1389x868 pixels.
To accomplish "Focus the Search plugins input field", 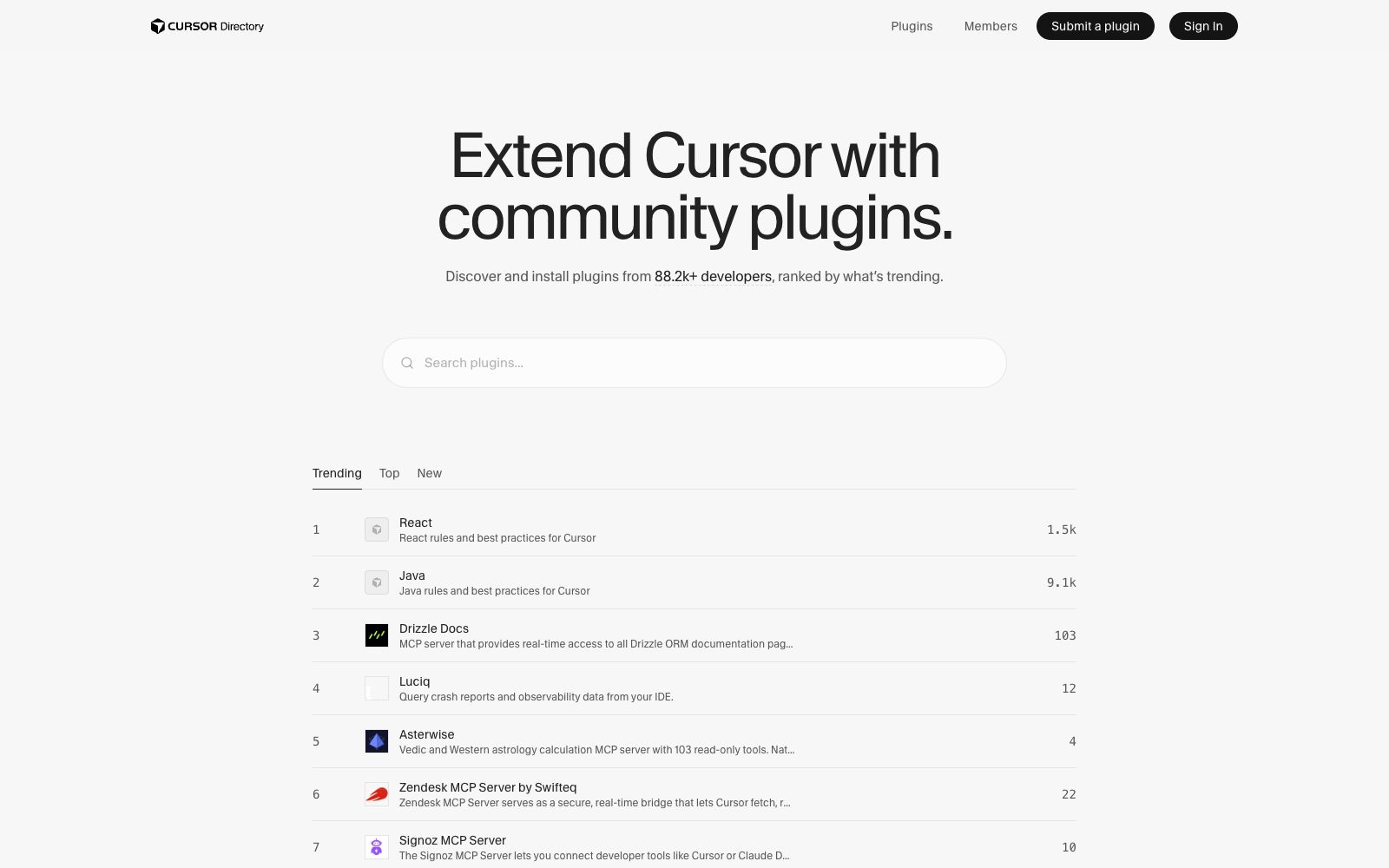I will coord(694,363).
